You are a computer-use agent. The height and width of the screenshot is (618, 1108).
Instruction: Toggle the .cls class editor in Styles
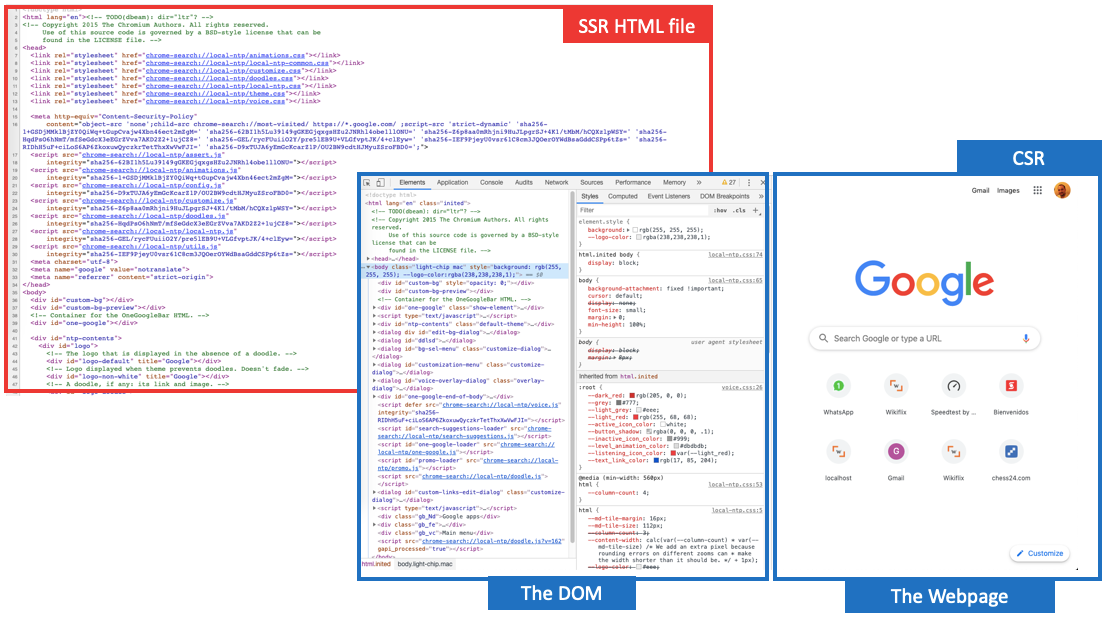738,208
